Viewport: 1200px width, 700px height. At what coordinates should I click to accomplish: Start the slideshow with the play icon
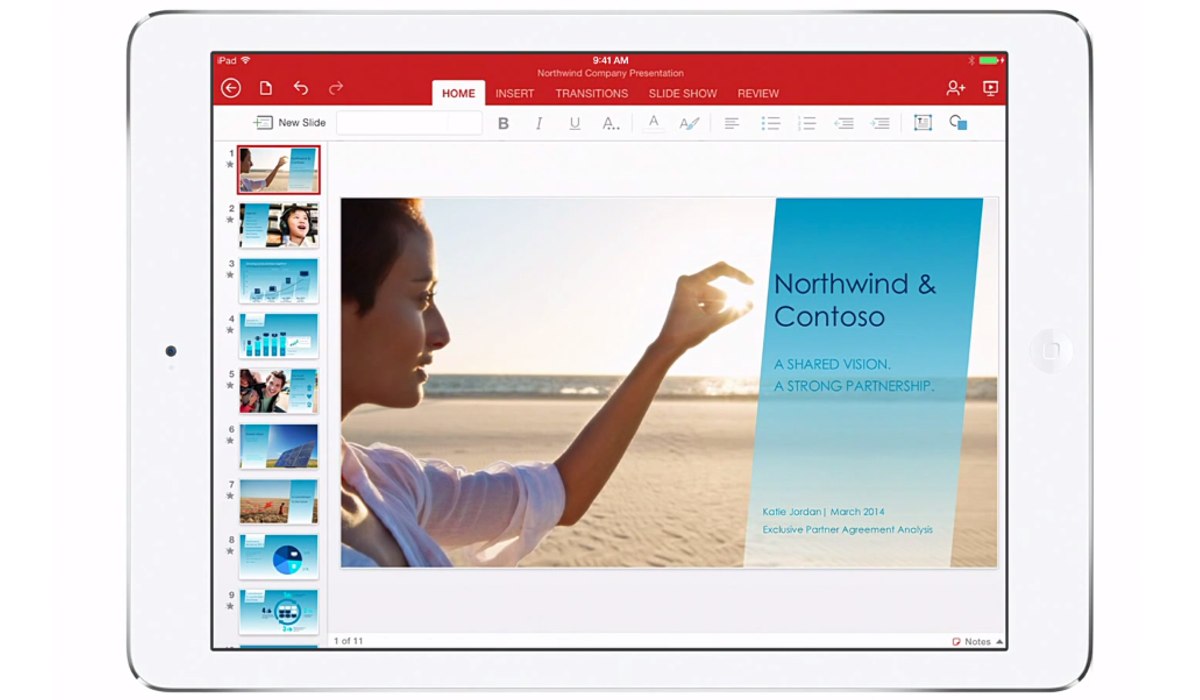click(990, 88)
